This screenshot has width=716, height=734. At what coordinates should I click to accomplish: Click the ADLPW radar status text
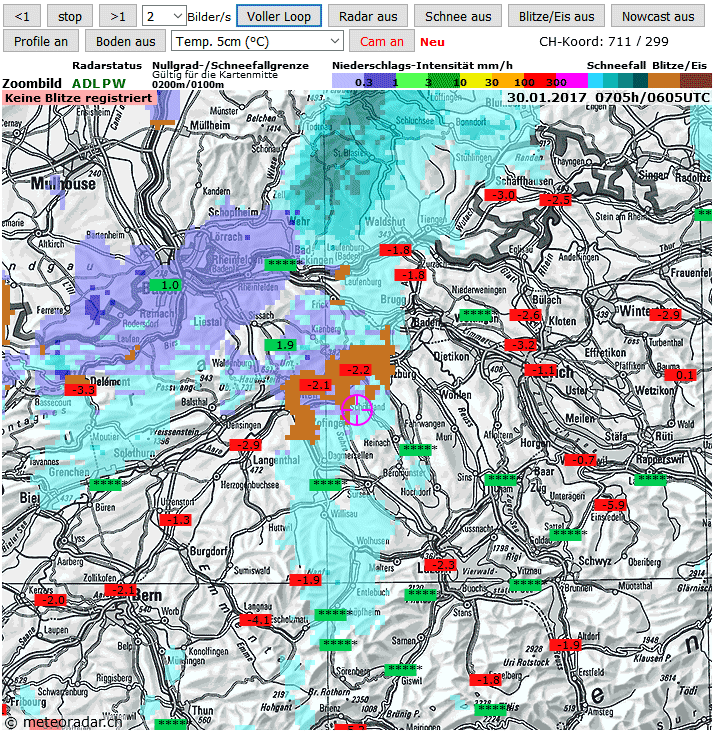99,83
